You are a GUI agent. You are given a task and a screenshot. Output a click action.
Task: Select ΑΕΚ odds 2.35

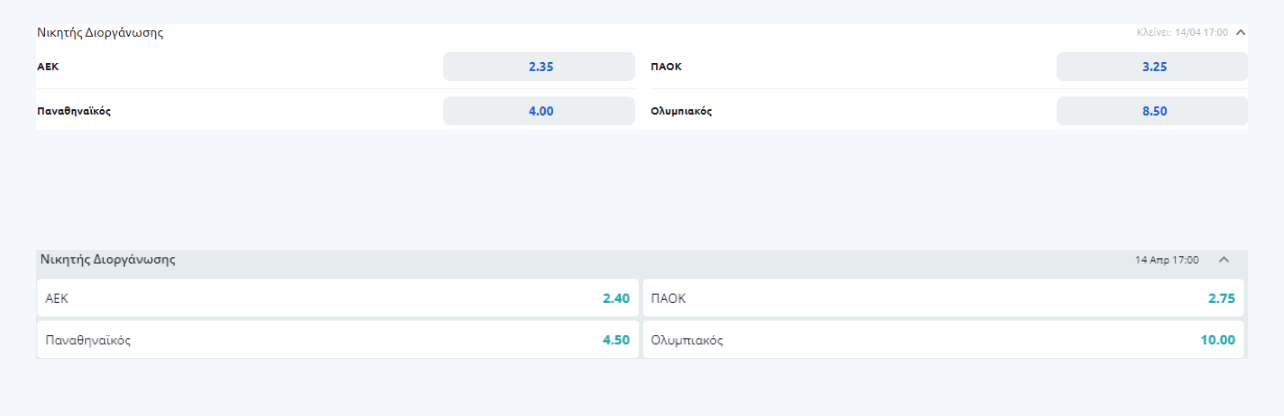[539, 67]
